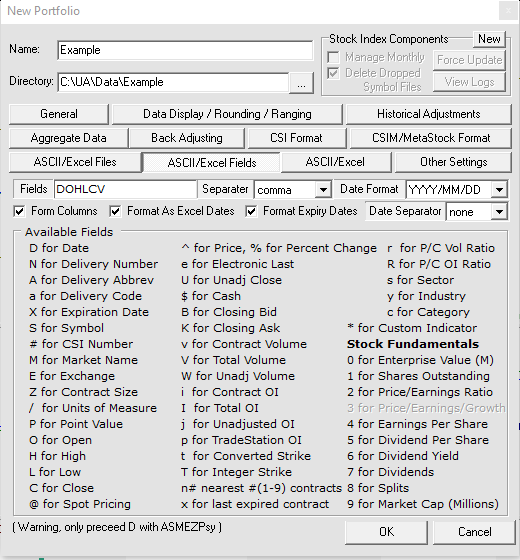The image size is (520, 560).
Task: Click 'Z for Contract Size' entry
Action: pos(84,392)
